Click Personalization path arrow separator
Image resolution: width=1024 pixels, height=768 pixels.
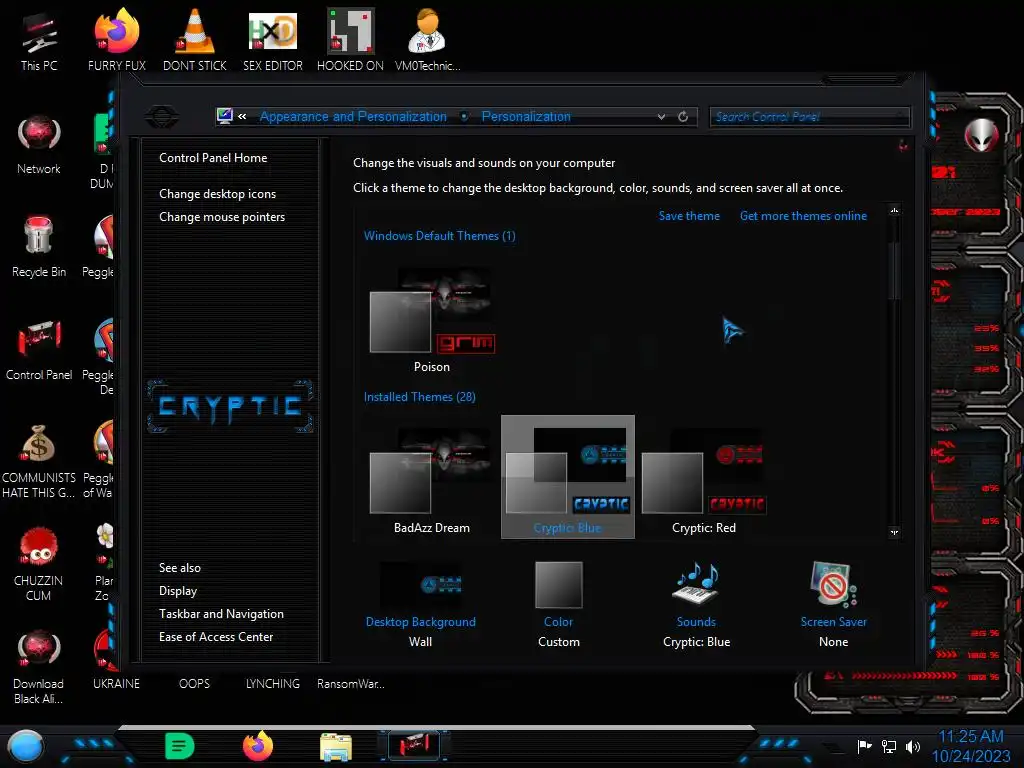pos(464,116)
